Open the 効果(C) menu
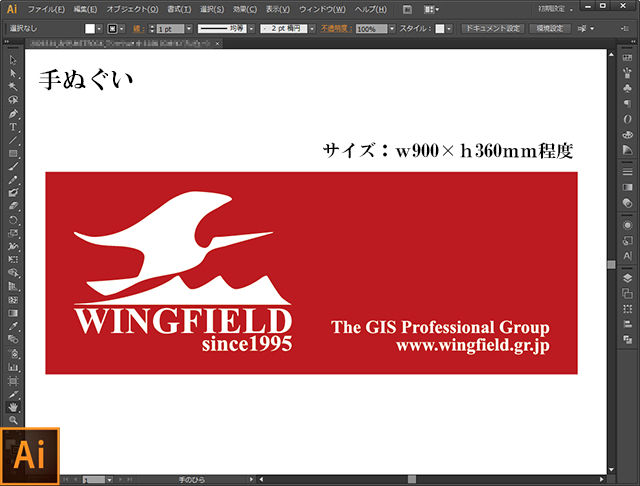 [244, 9]
